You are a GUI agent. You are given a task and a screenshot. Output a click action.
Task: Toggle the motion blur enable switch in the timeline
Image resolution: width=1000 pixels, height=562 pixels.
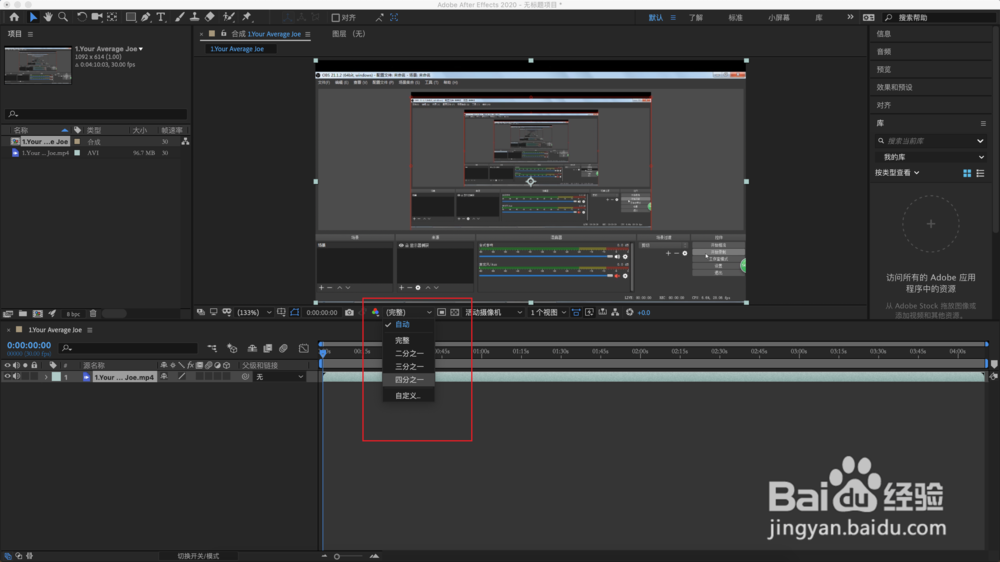(x=284, y=348)
